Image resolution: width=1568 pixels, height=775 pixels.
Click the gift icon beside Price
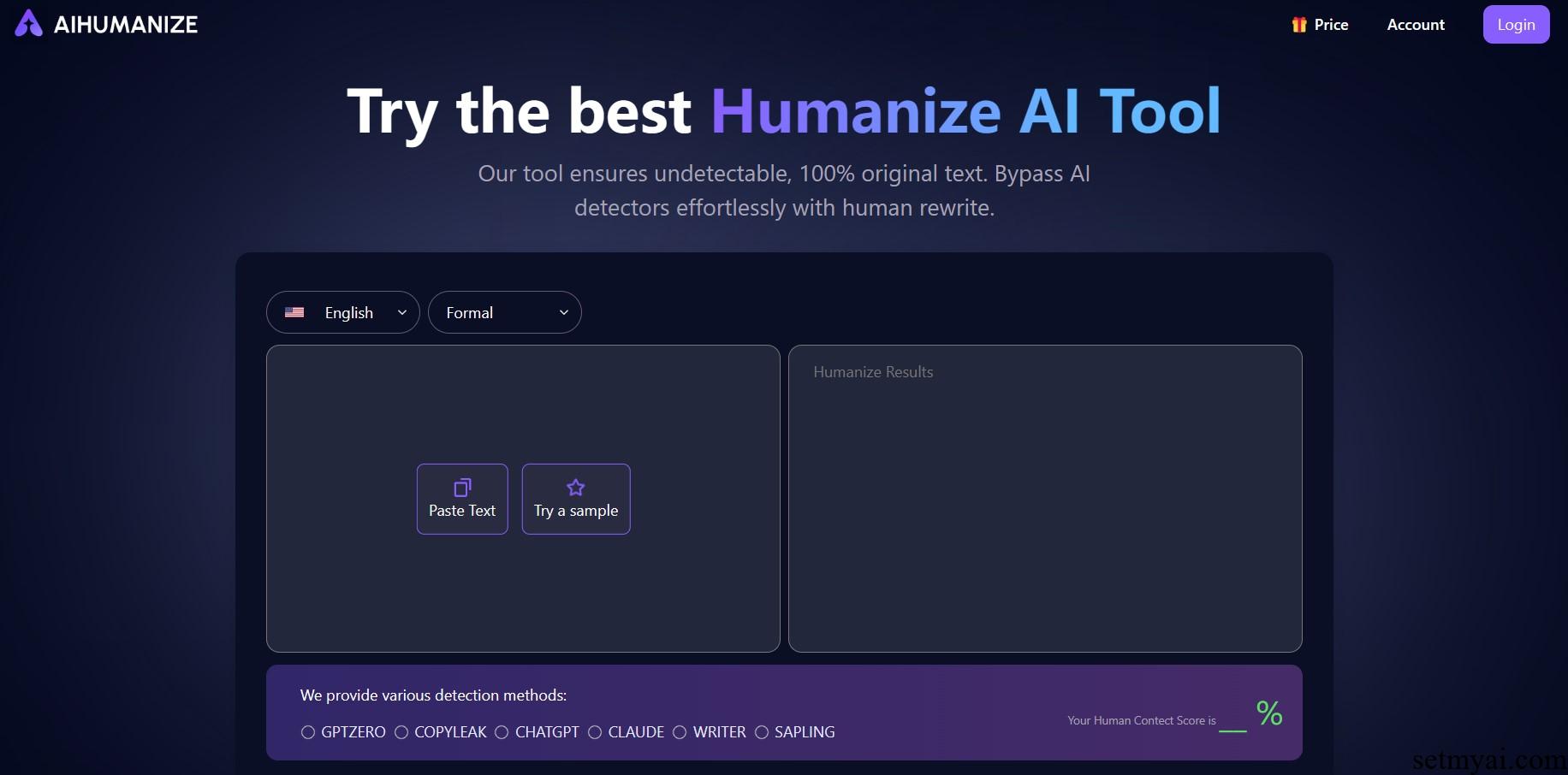[1298, 25]
